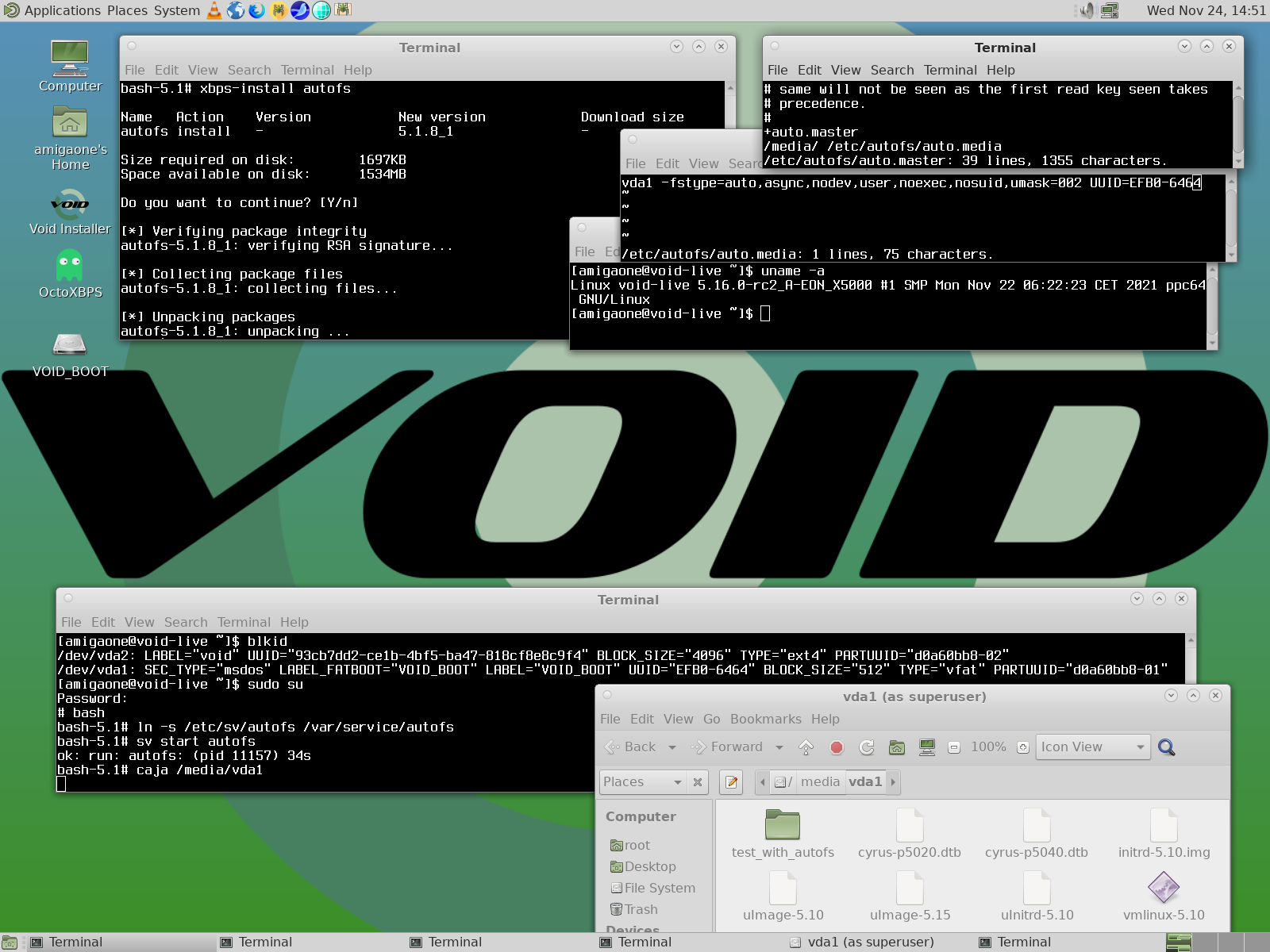Select the test_with_autofs folder
This screenshot has width=1270, height=952.
(783, 835)
